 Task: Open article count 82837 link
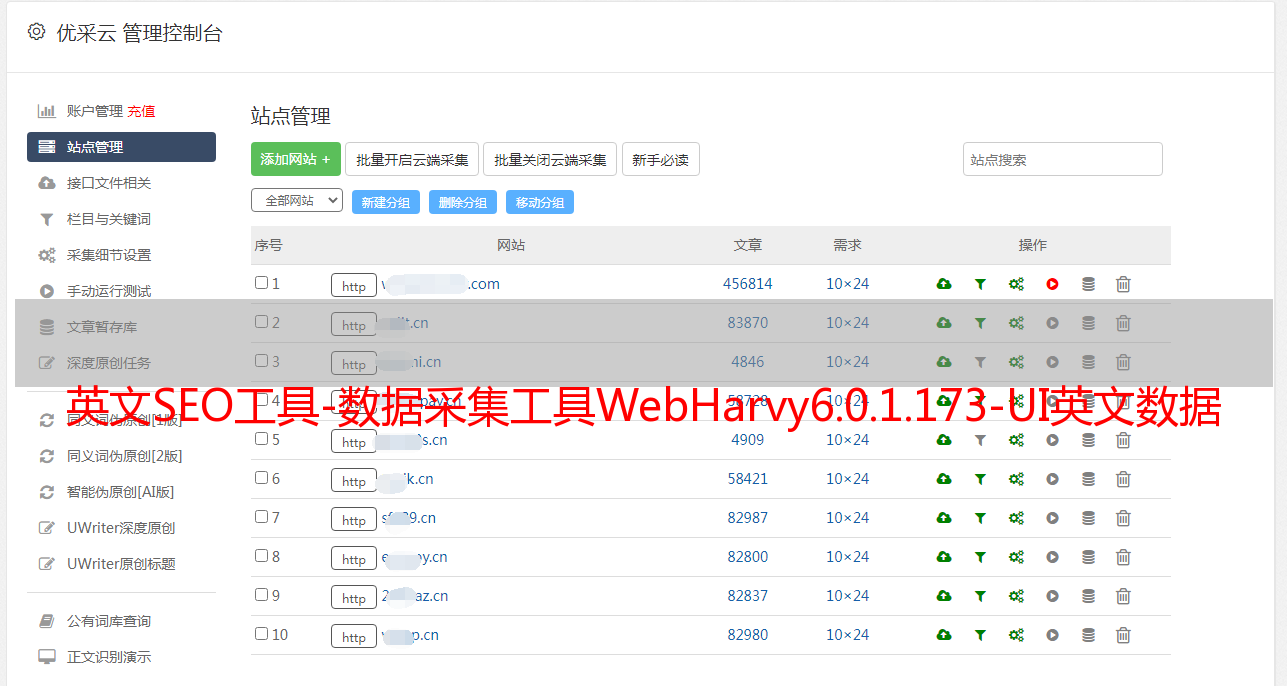(x=748, y=596)
